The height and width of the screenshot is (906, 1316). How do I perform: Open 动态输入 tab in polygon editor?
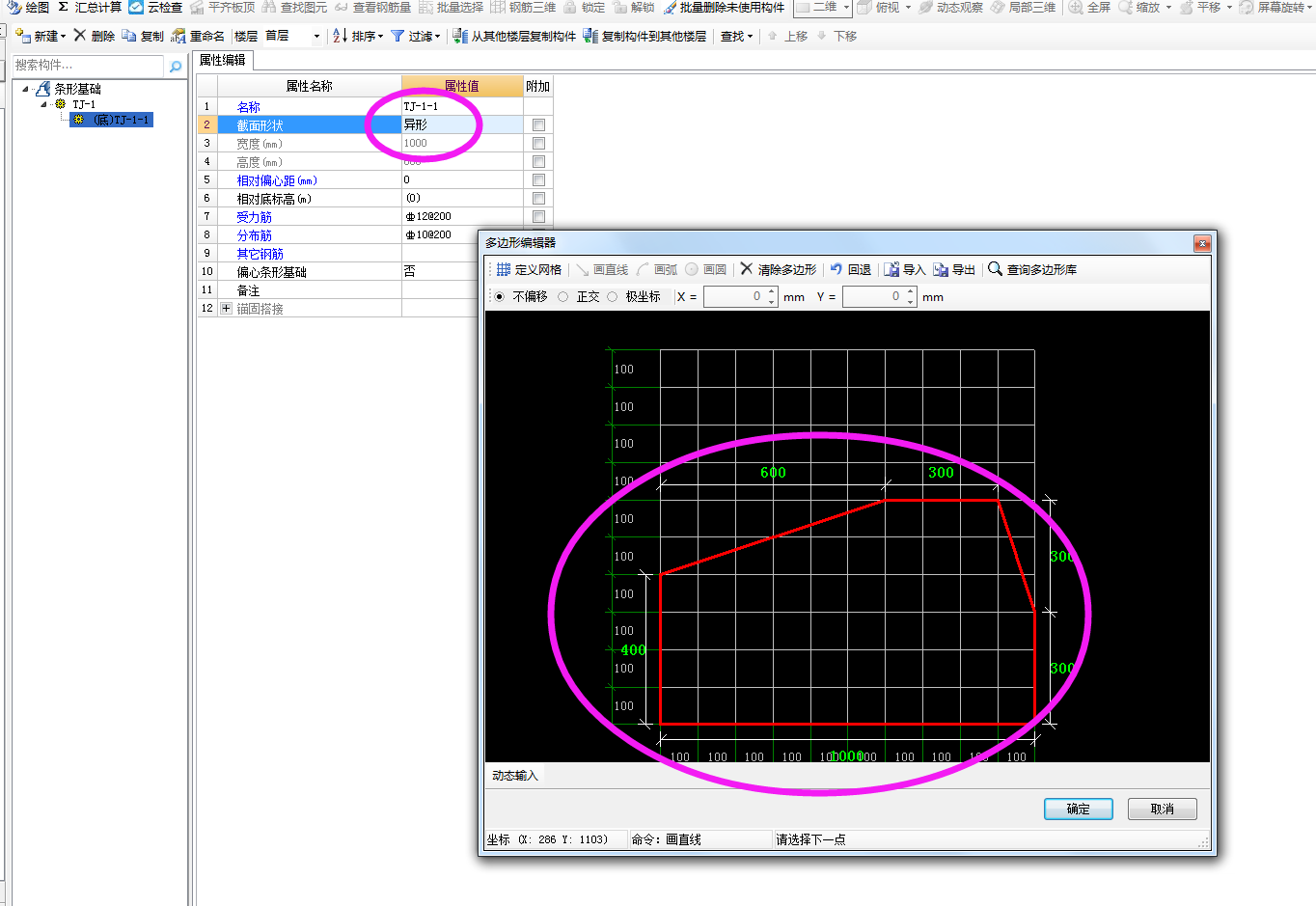click(x=515, y=775)
